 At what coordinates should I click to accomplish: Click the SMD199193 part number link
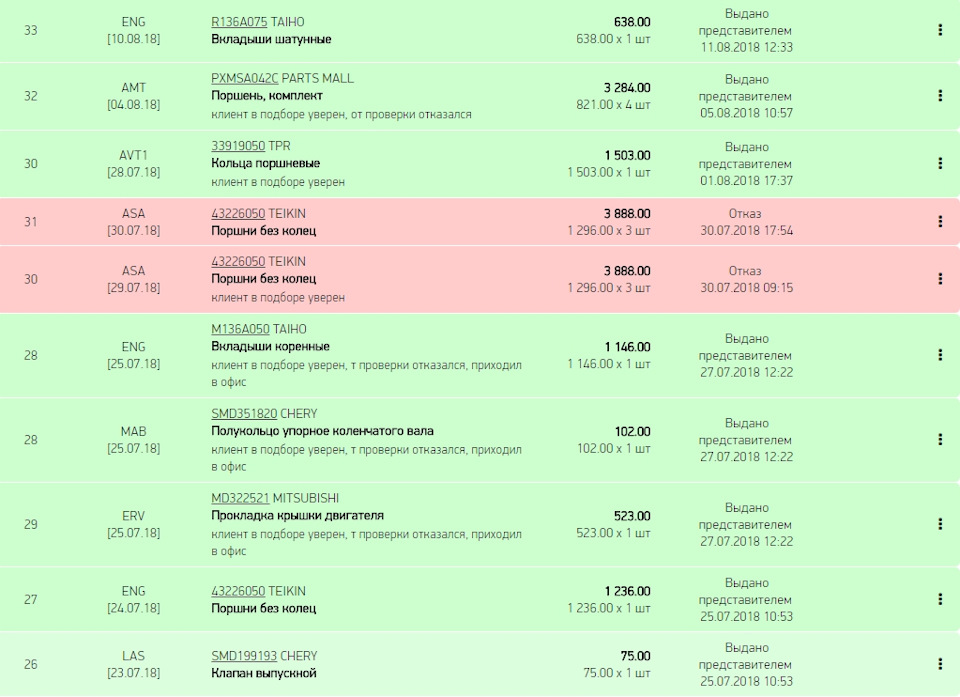pyautogui.click(x=243, y=657)
